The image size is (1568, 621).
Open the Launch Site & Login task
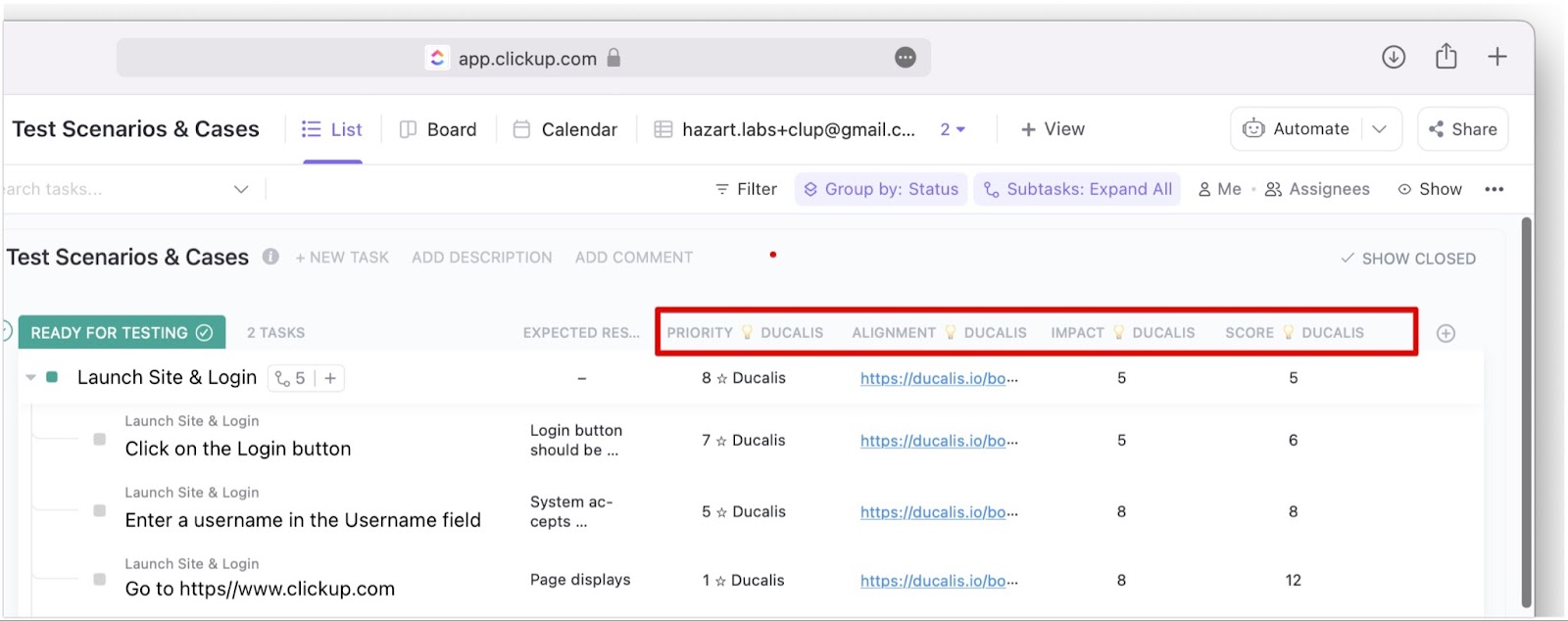pos(167,377)
